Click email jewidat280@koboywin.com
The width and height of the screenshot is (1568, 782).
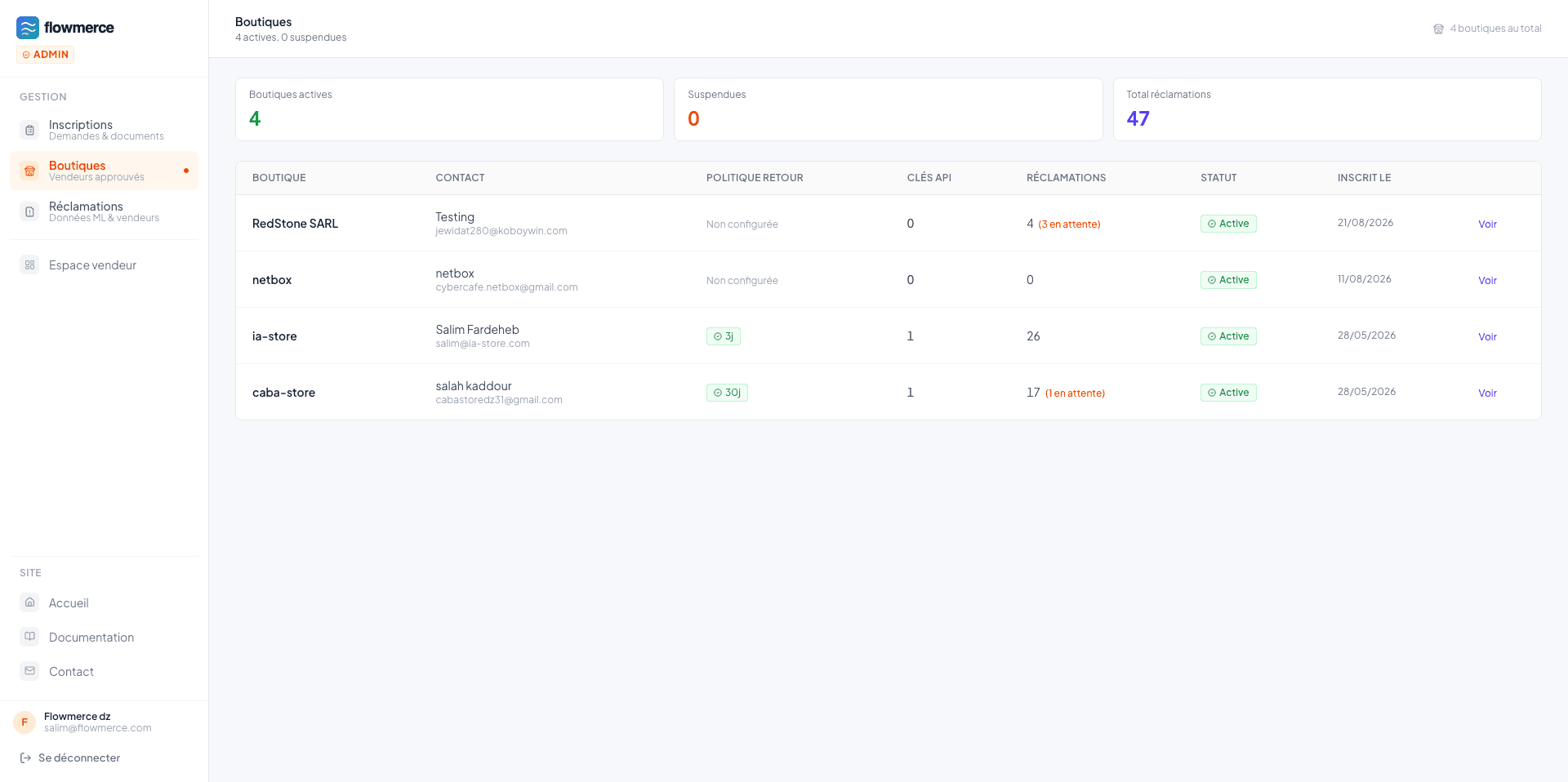coord(501,231)
